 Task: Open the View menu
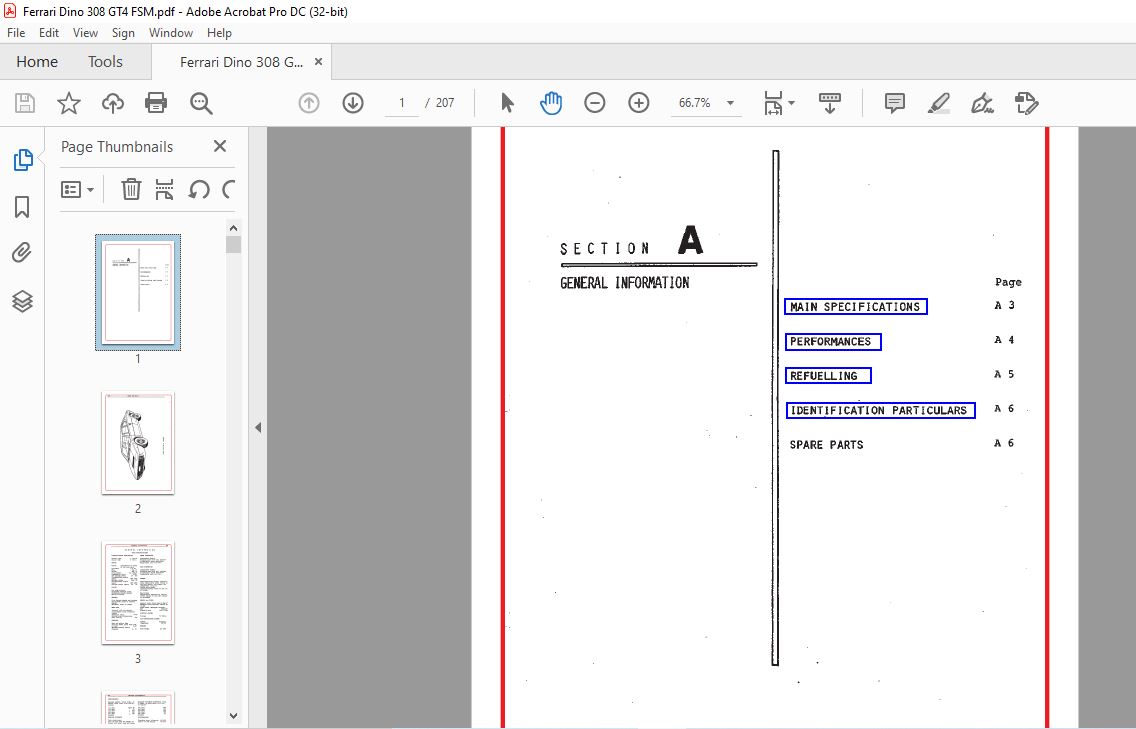(x=85, y=33)
